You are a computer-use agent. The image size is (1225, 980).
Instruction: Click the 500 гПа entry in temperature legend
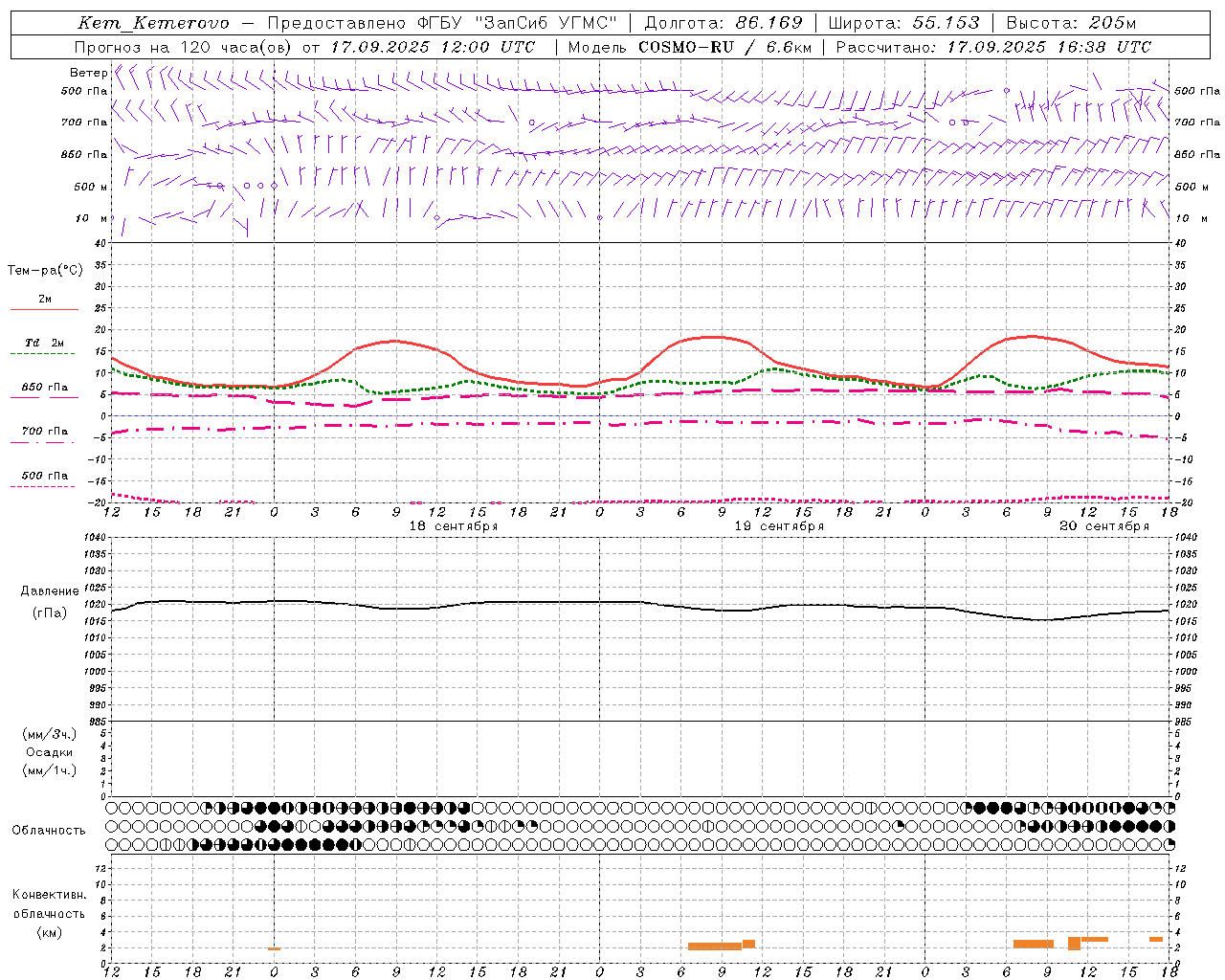point(45,476)
